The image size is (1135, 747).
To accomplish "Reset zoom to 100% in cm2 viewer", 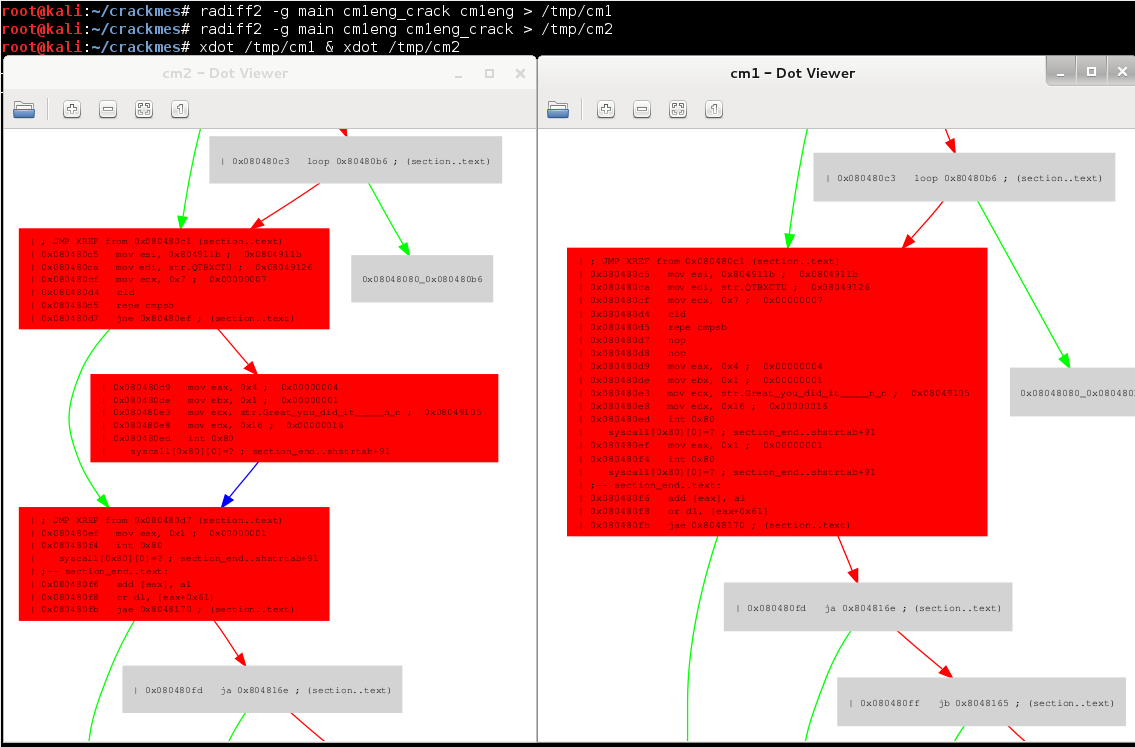I will [180, 109].
